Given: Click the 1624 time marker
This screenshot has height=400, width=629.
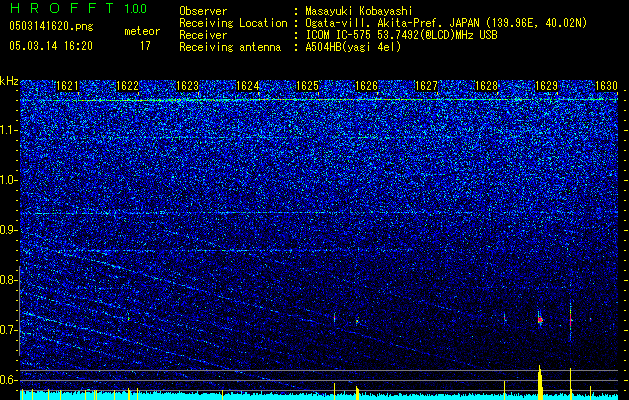Looking at the screenshot, I should pos(248,86).
